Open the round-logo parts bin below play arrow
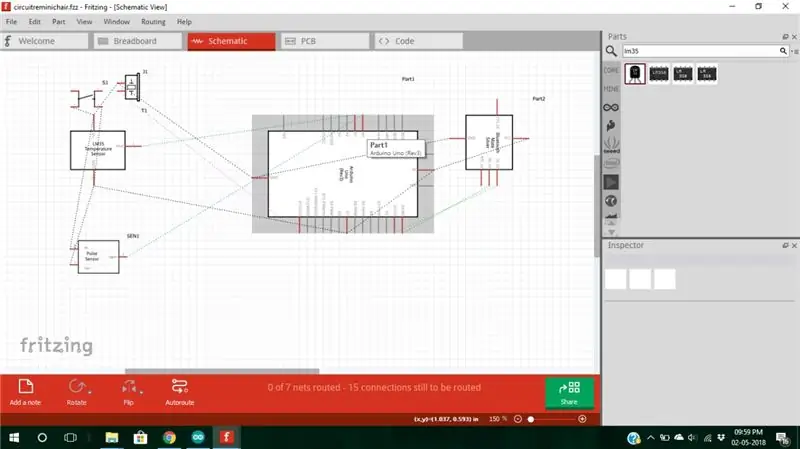The image size is (800, 449). (x=611, y=201)
